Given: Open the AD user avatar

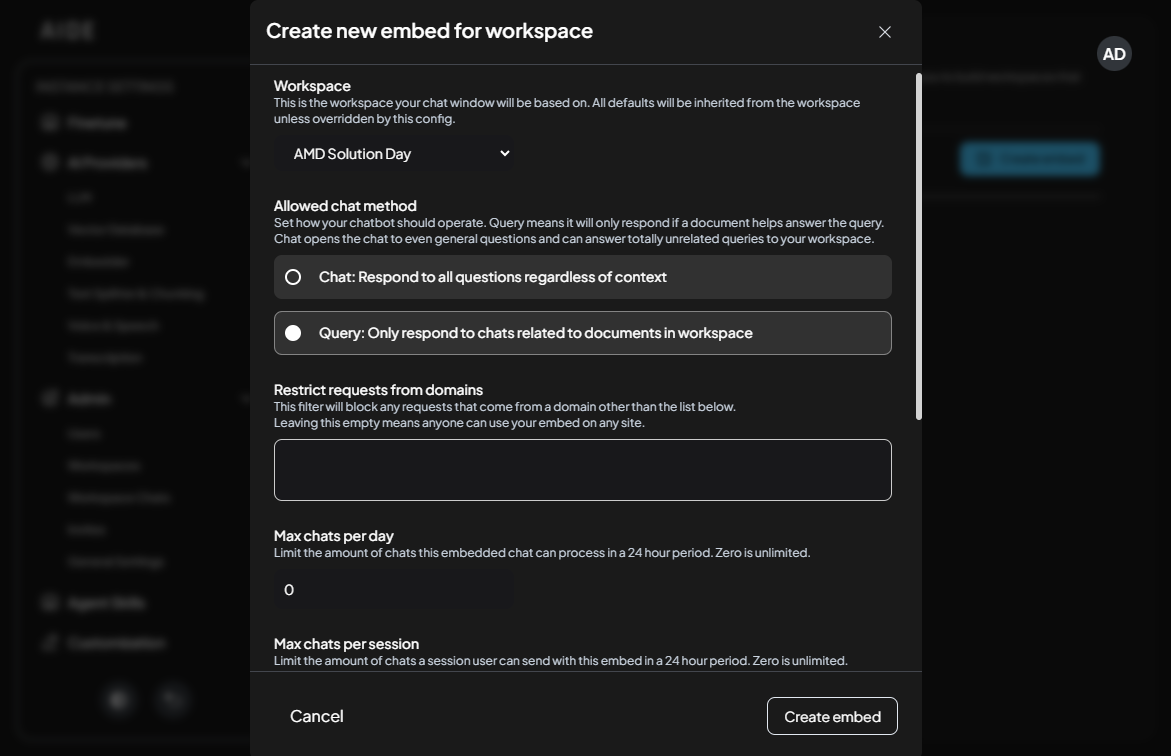Looking at the screenshot, I should click(x=1113, y=53).
